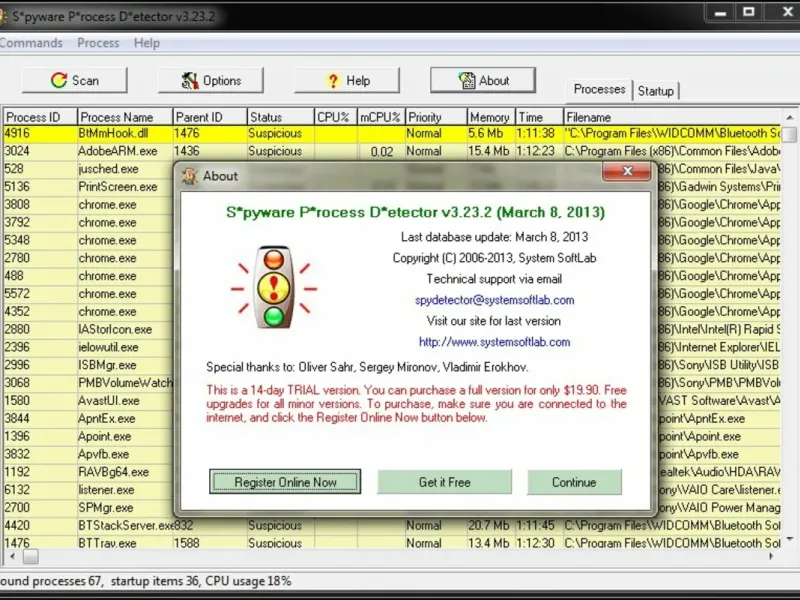Sort by Process Name column header
800x600 pixels.
(x=125, y=117)
